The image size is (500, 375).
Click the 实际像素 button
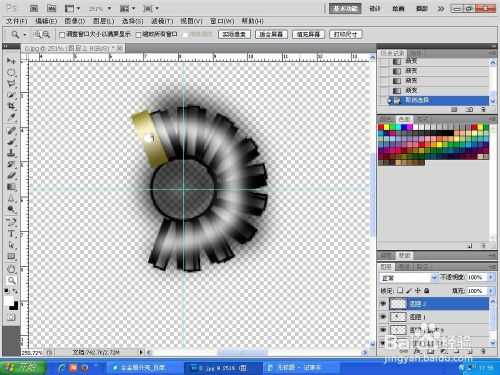click(234, 34)
